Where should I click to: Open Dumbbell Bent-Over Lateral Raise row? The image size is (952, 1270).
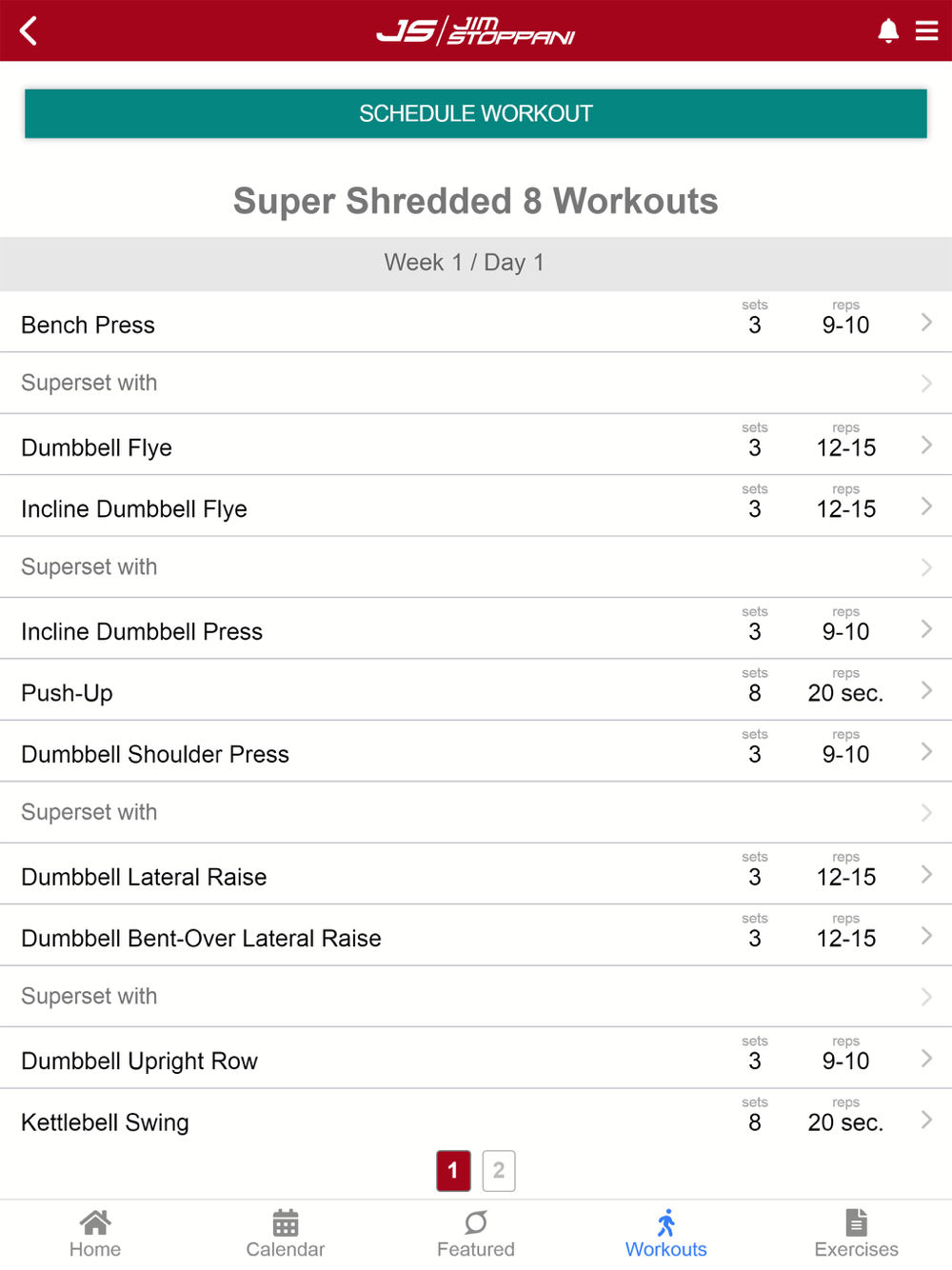point(476,935)
